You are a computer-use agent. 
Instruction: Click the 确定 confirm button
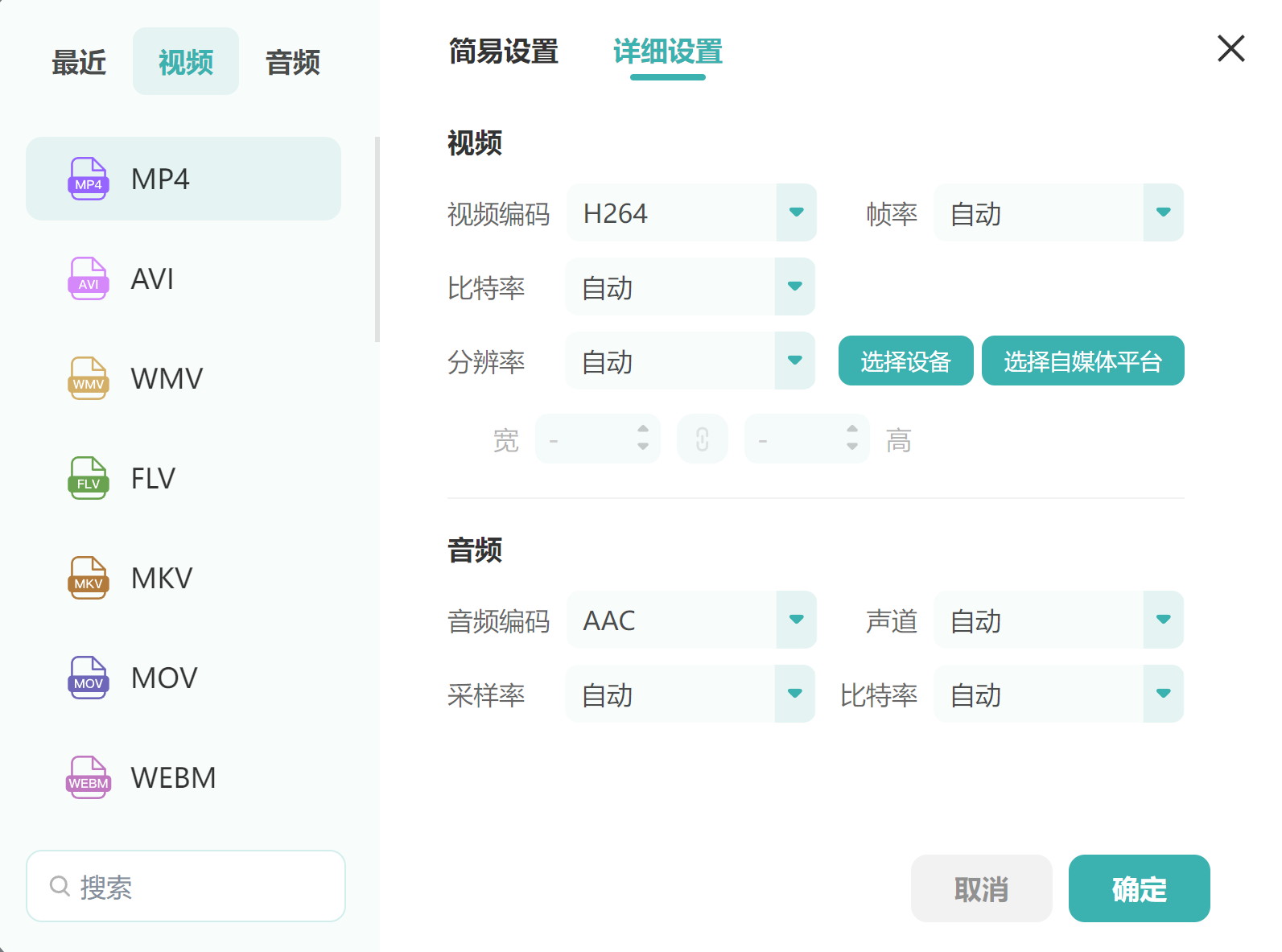coord(1140,888)
